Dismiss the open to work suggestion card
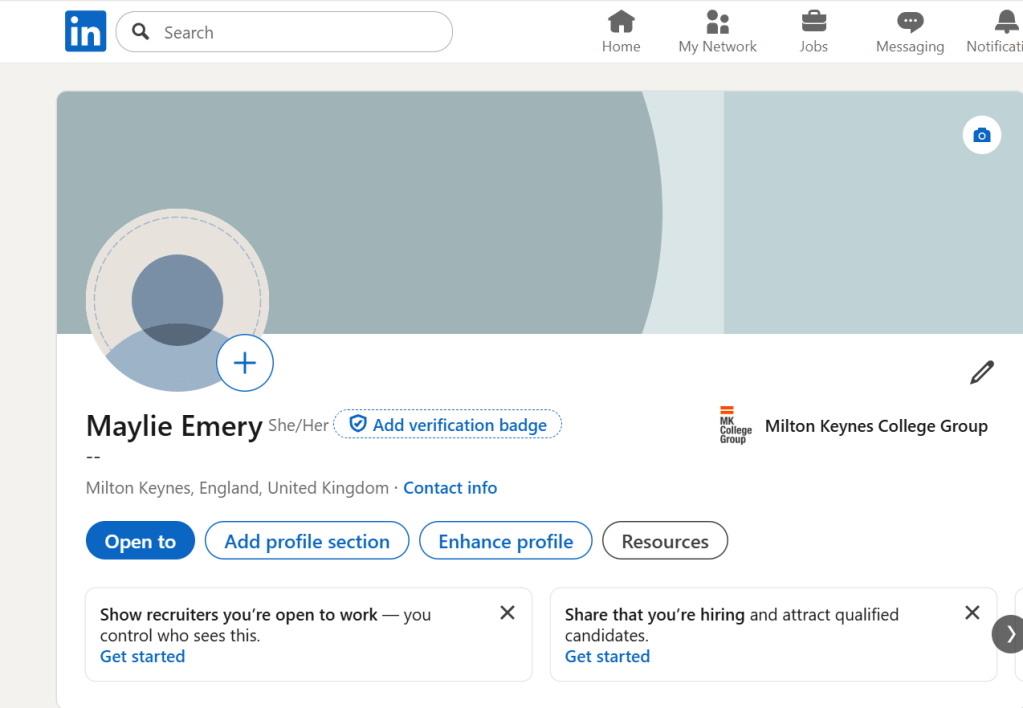Viewport: 1023px width, 708px height. pyautogui.click(x=507, y=613)
